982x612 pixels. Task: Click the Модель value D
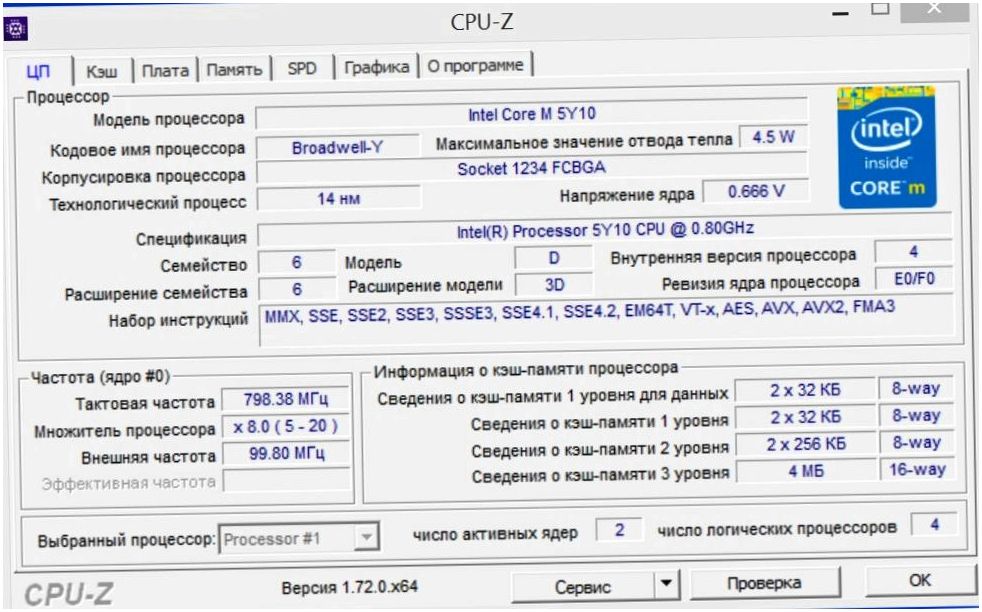[554, 258]
